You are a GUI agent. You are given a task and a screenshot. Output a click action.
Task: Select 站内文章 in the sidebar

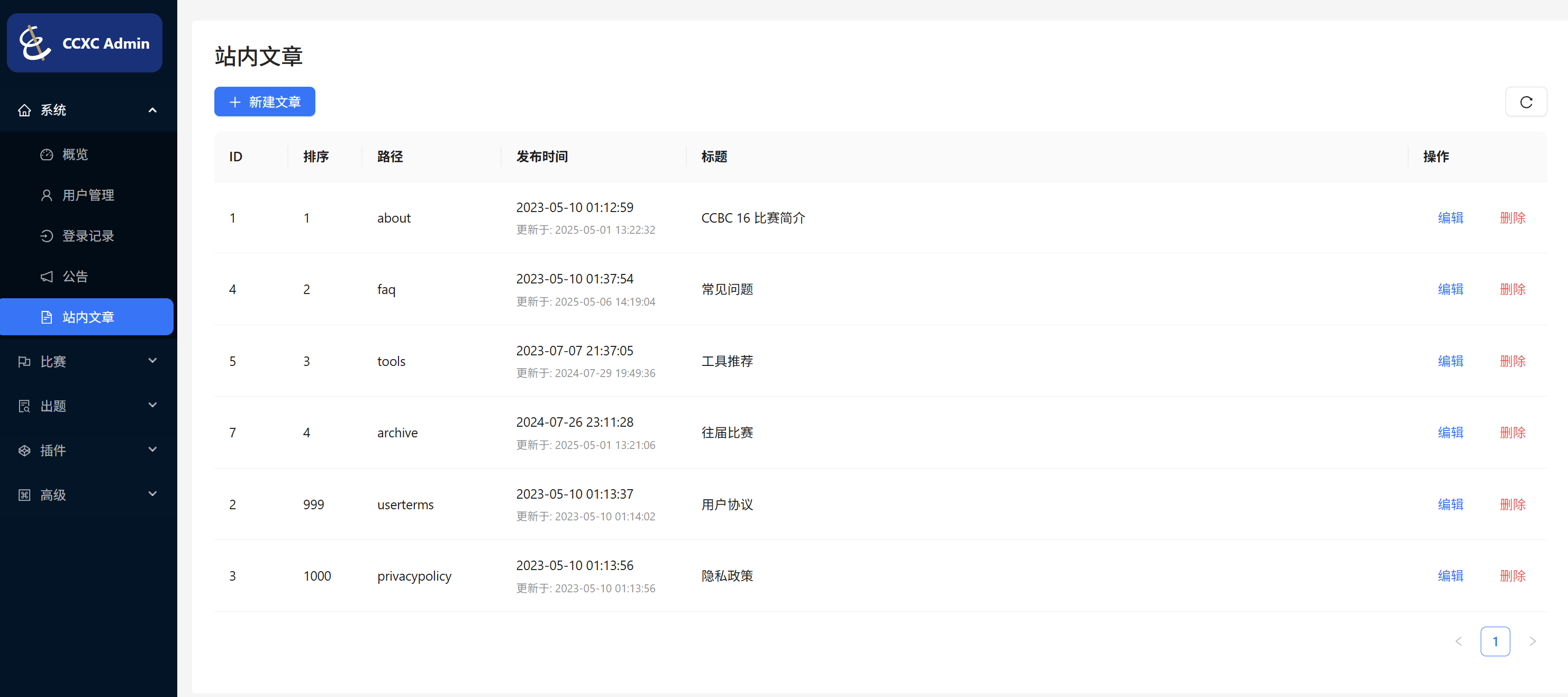[88, 317]
